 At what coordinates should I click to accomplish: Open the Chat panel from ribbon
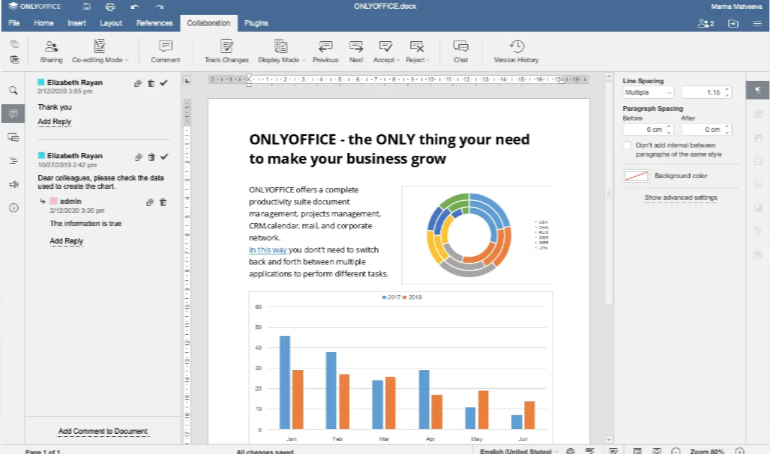point(461,52)
